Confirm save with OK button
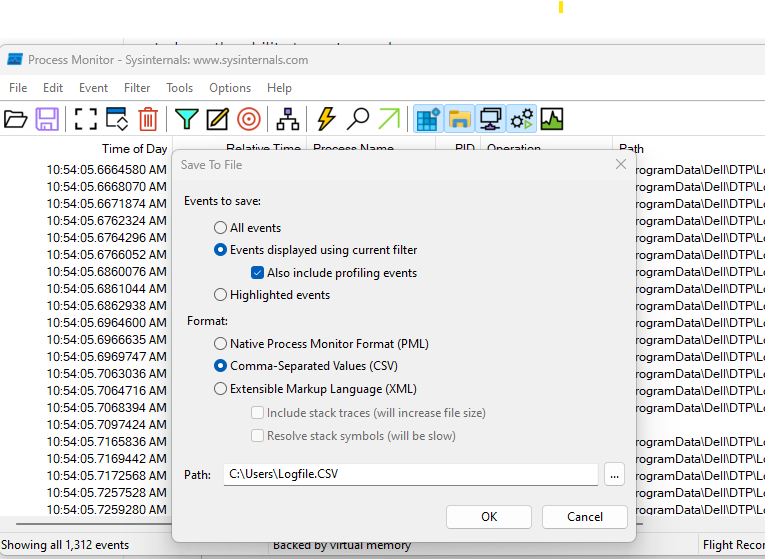 coord(489,517)
